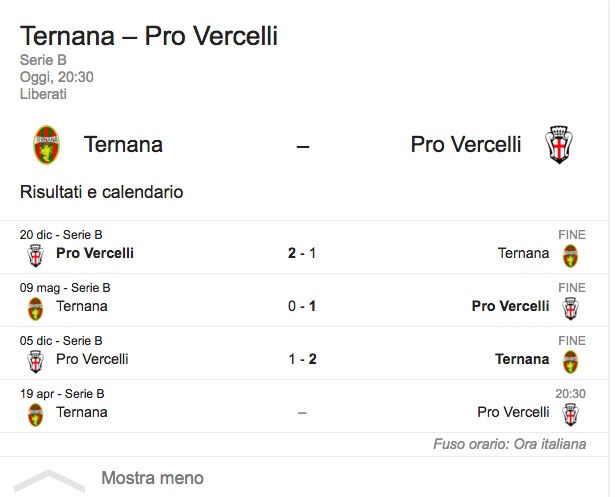Click the large Ternana crest in header

45,145
